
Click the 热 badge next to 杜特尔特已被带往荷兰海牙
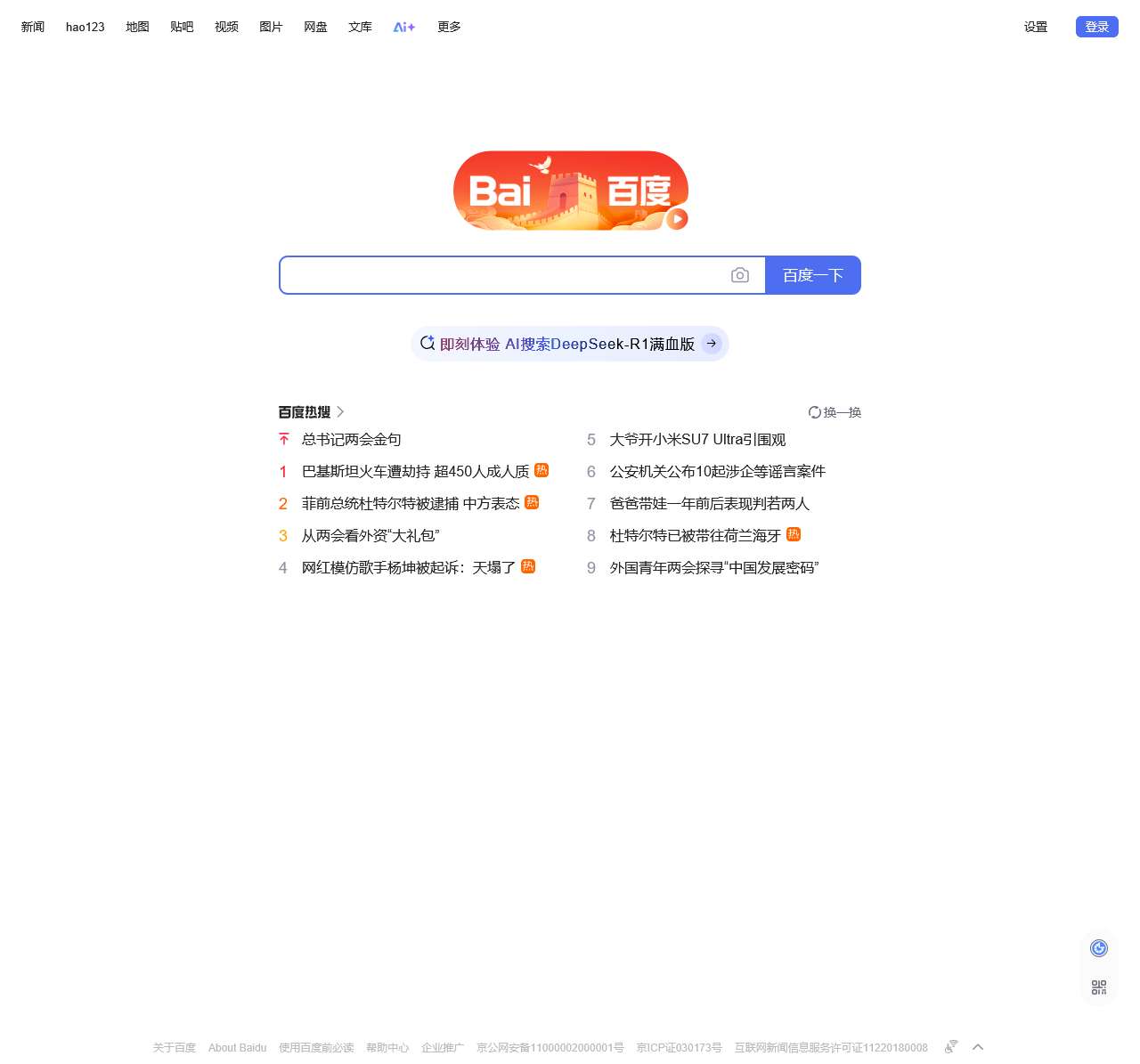point(794,534)
